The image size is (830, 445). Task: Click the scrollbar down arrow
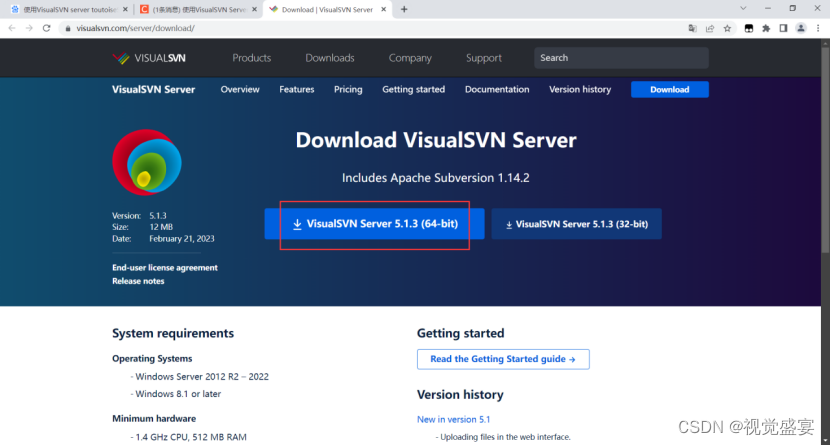click(x=825, y=441)
